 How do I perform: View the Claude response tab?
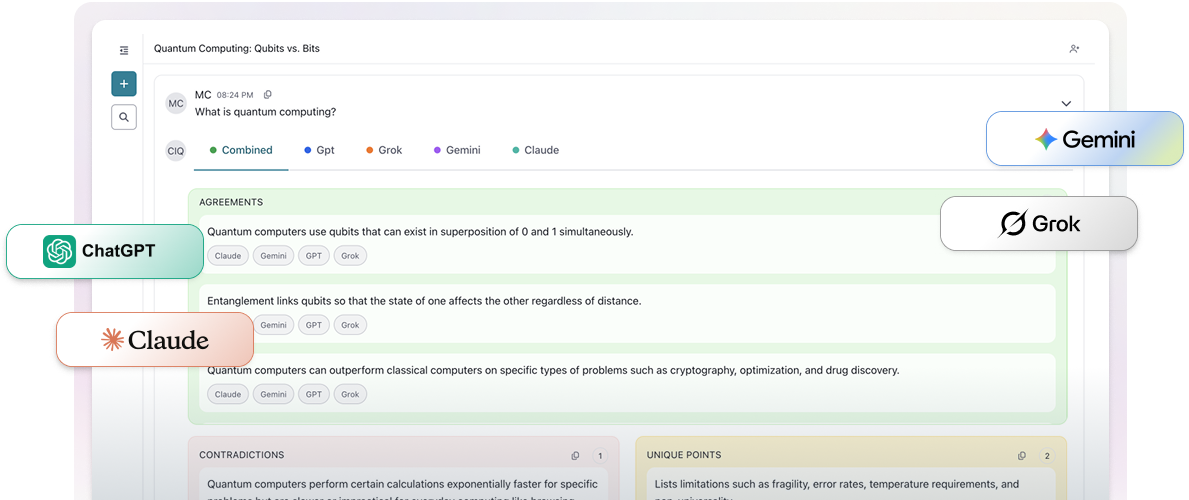tap(536, 151)
